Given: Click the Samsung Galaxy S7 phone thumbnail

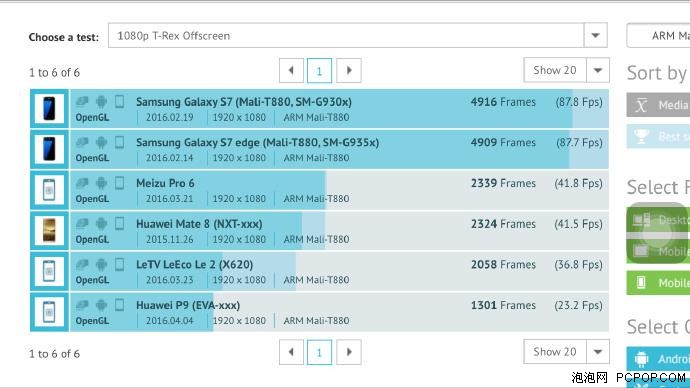Looking at the screenshot, I should pos(49,109).
